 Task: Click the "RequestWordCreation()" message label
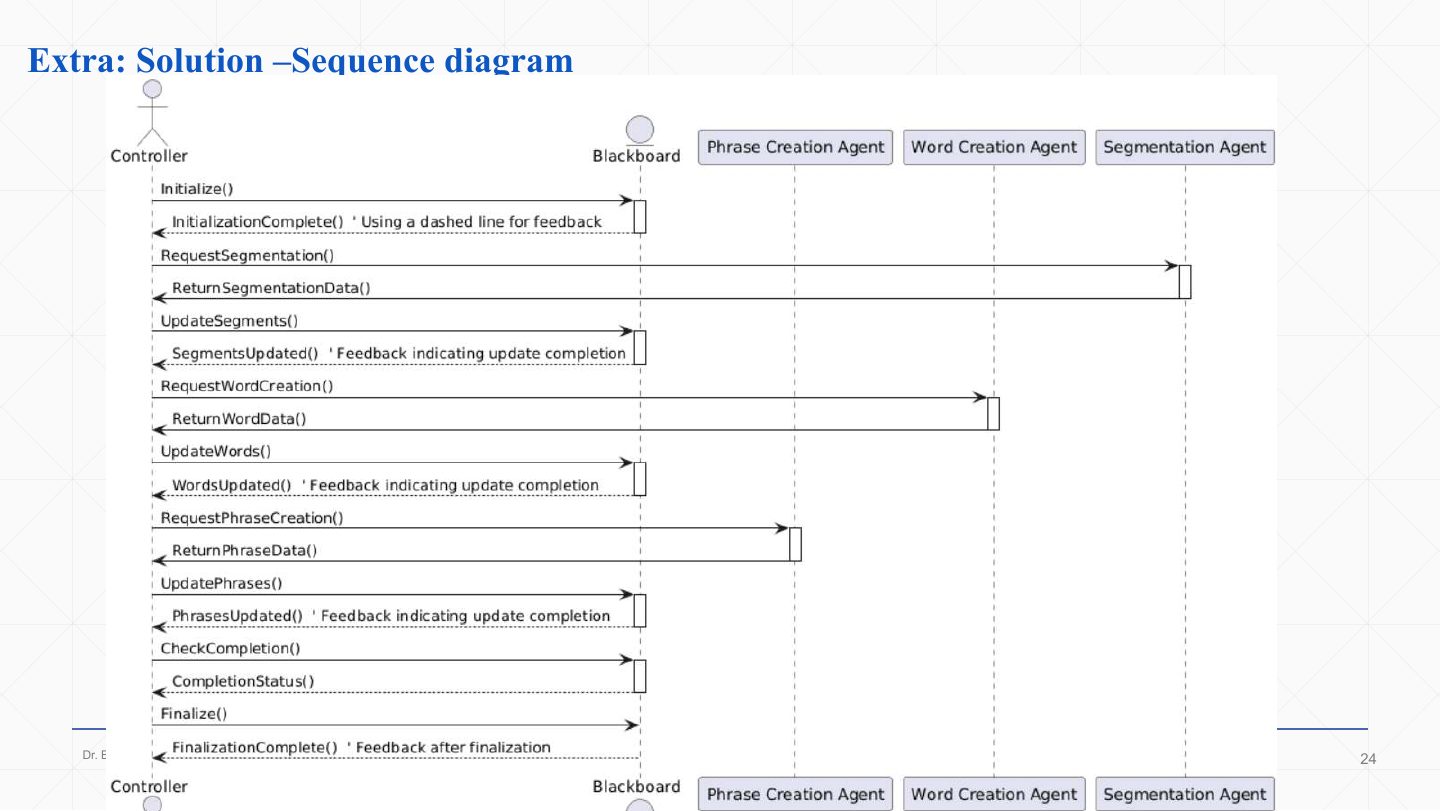[x=247, y=386]
